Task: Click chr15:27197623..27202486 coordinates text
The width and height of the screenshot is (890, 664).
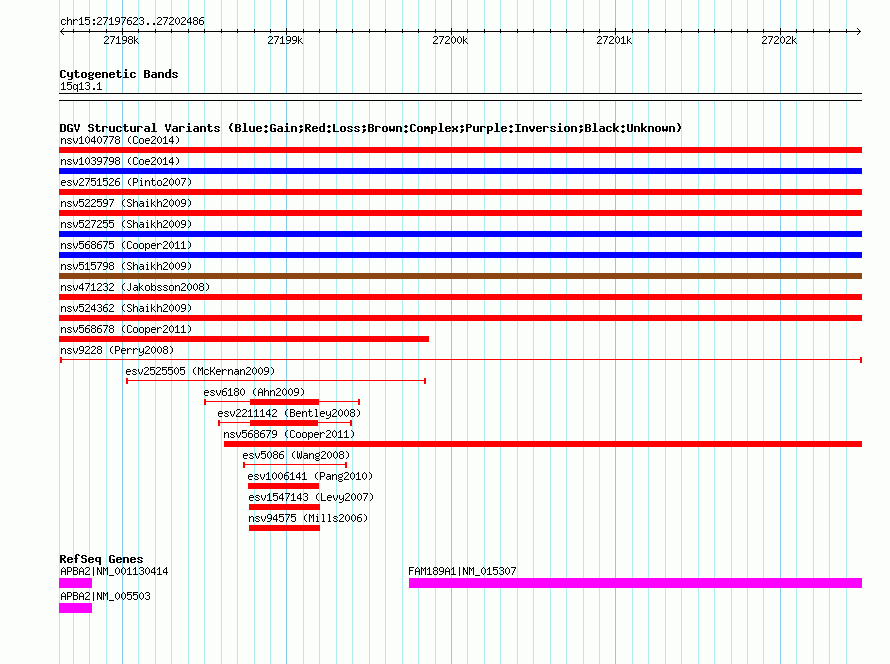Action: [132, 22]
